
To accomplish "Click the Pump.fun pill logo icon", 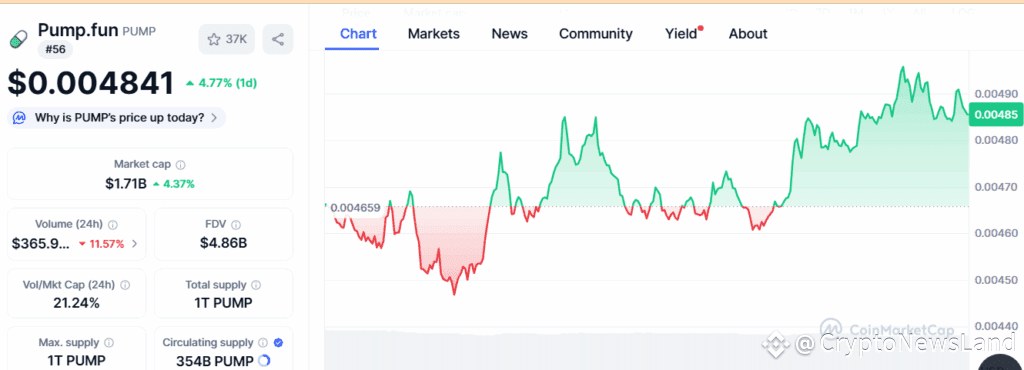I will click(x=19, y=39).
